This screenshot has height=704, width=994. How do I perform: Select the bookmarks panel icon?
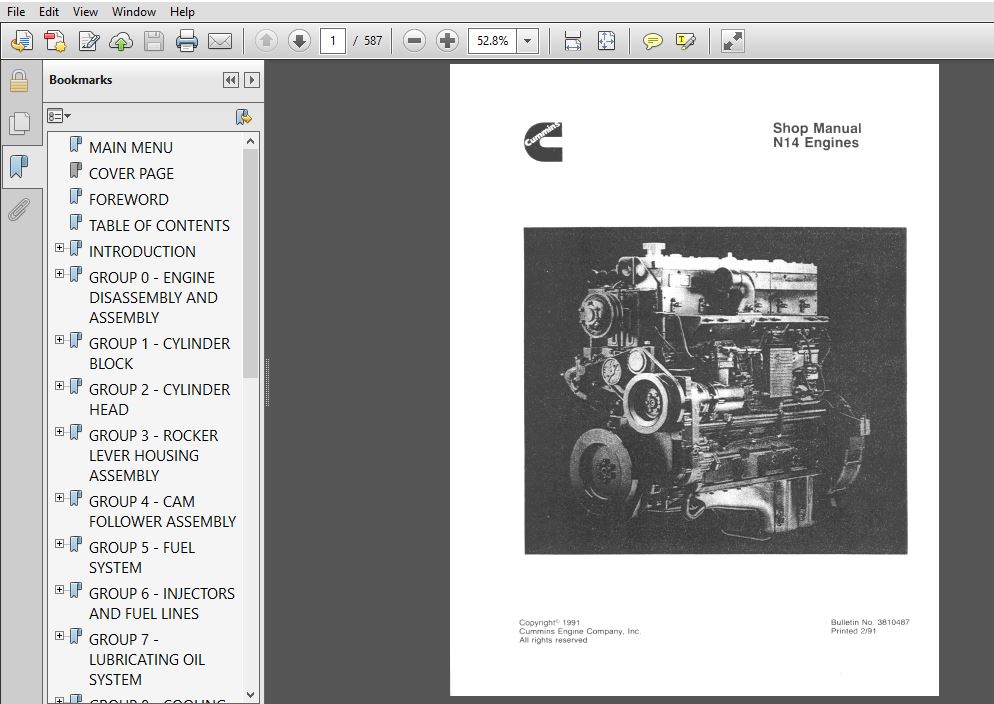tap(20, 167)
